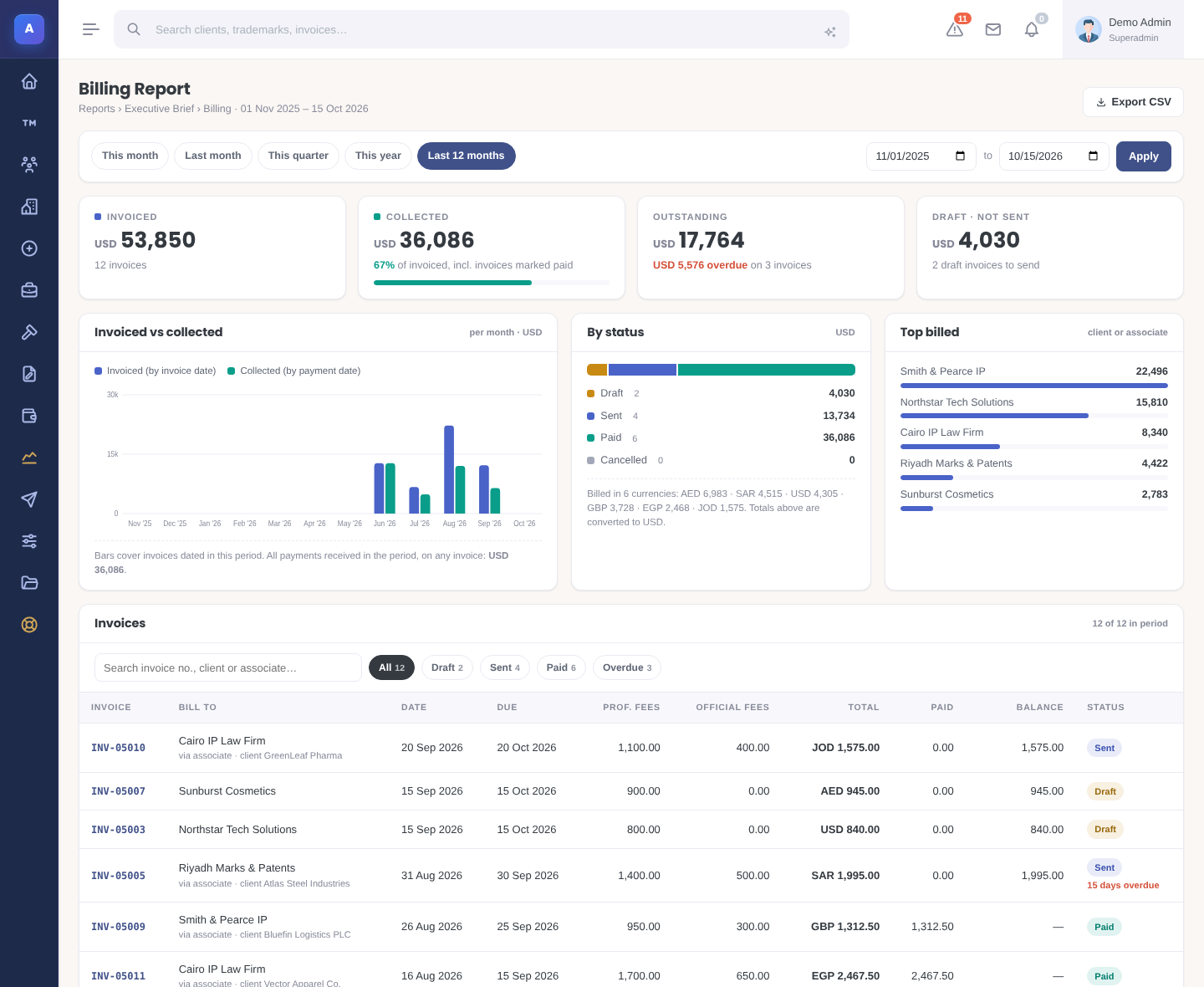Image resolution: width=1204 pixels, height=987 pixels.
Task: Select the This month period chip
Action: tap(130, 156)
